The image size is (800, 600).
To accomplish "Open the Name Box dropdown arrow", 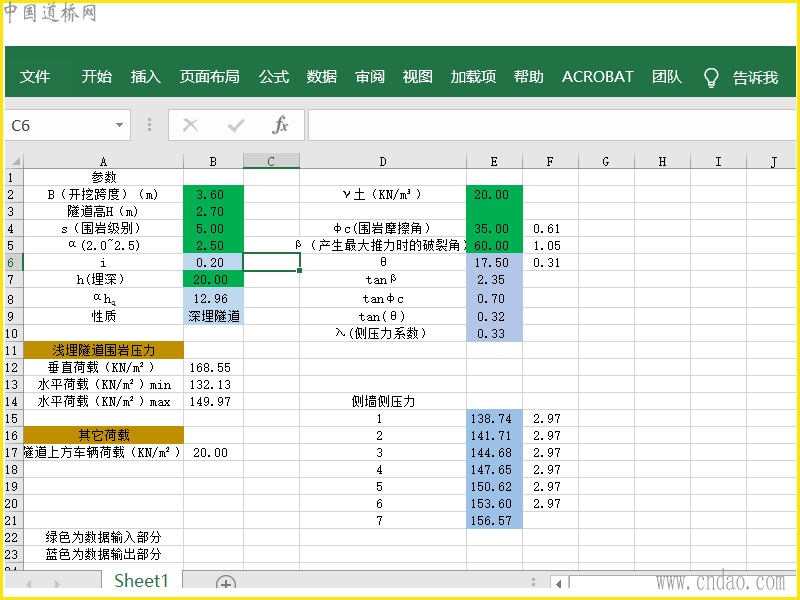I will point(119,125).
